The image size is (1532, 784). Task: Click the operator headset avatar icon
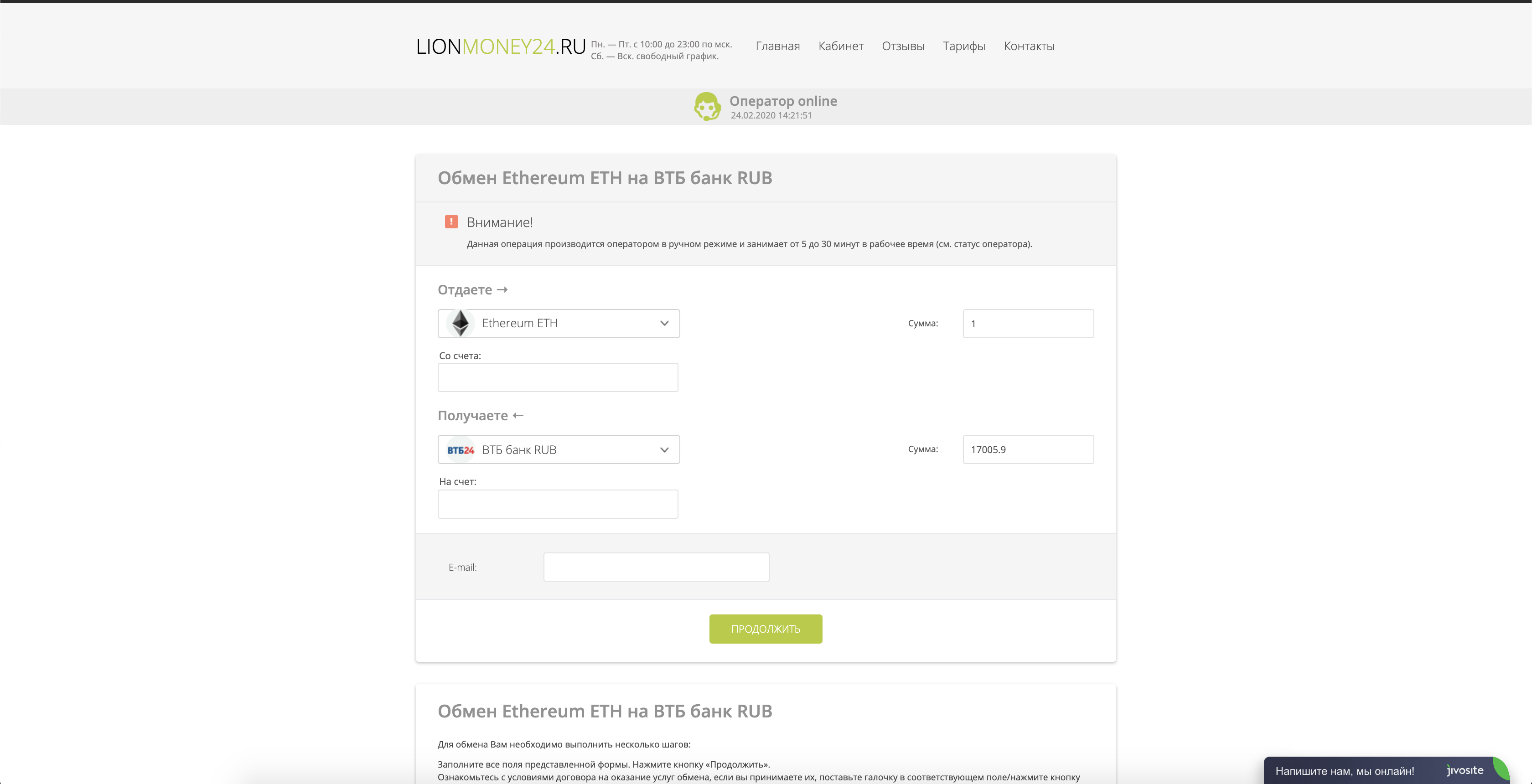(x=707, y=107)
